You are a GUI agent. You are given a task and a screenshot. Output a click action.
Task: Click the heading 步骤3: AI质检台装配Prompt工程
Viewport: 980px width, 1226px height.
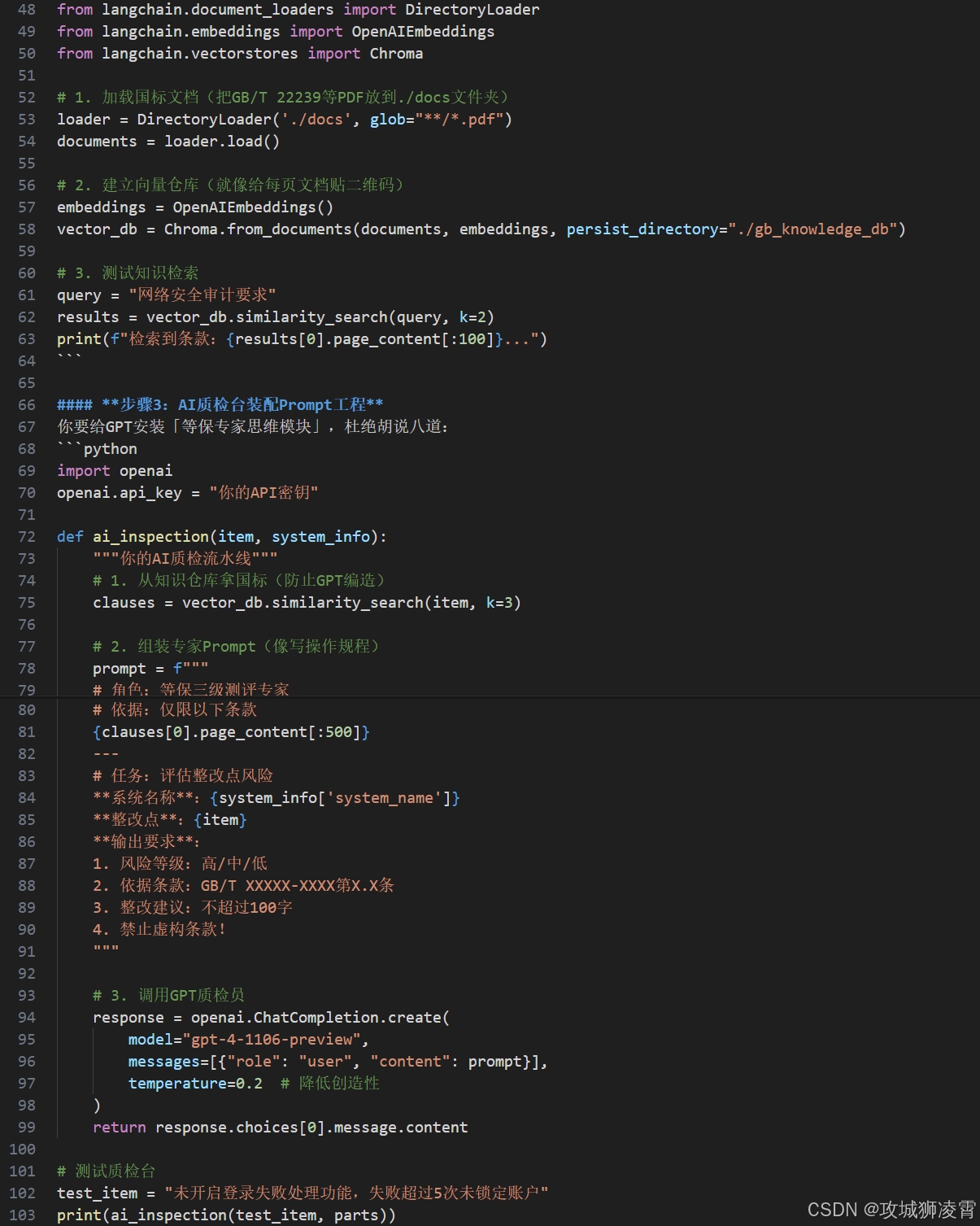[220, 405]
